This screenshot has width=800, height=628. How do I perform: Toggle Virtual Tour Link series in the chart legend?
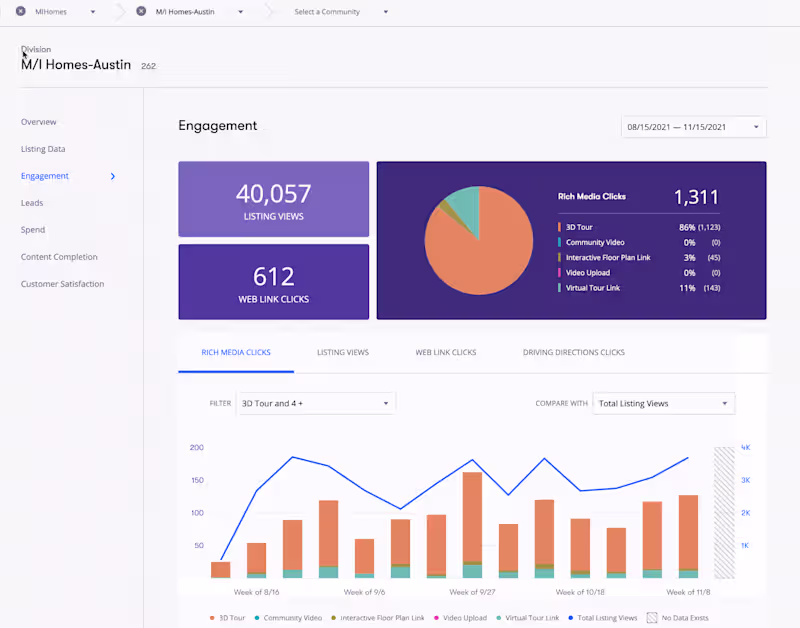(x=528, y=618)
